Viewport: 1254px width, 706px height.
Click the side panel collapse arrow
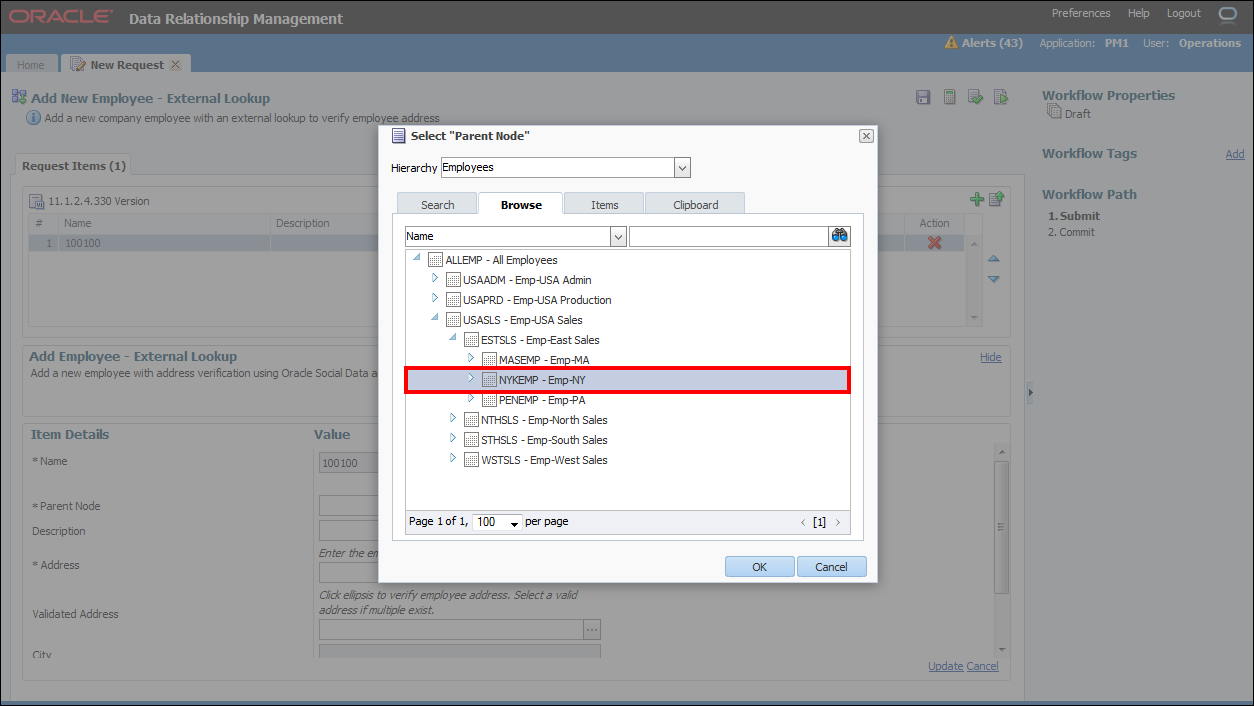pos(1029,394)
